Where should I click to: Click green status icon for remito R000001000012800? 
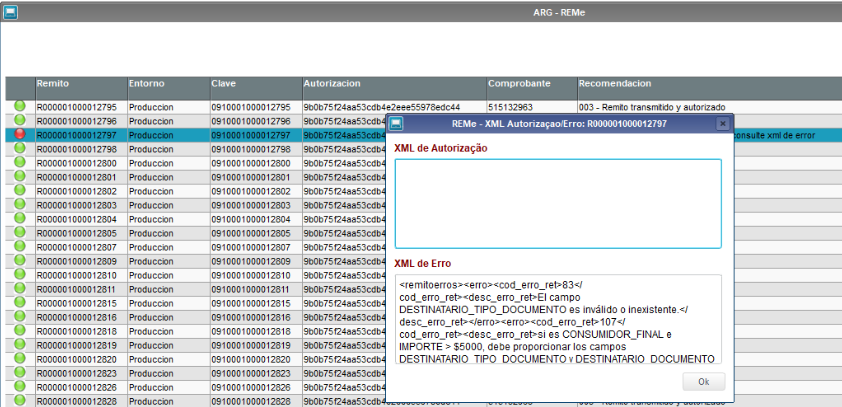click(20, 162)
